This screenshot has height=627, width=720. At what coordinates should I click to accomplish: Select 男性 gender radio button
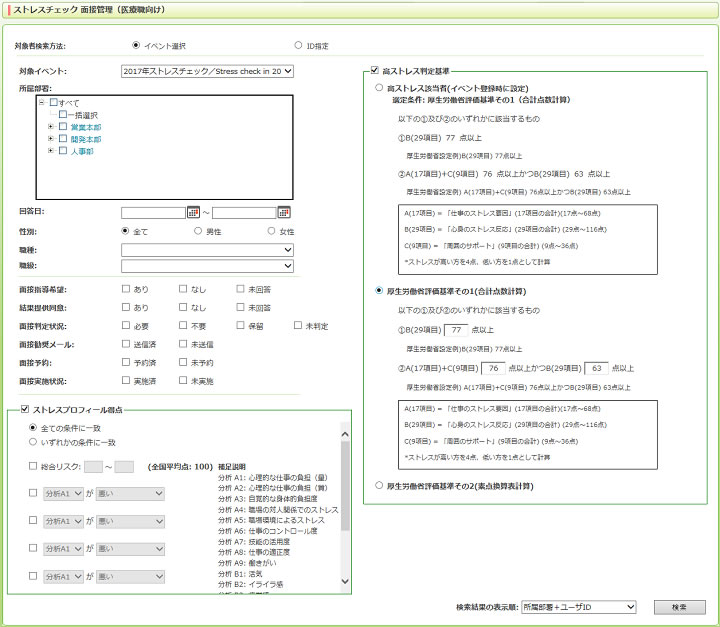(198, 231)
